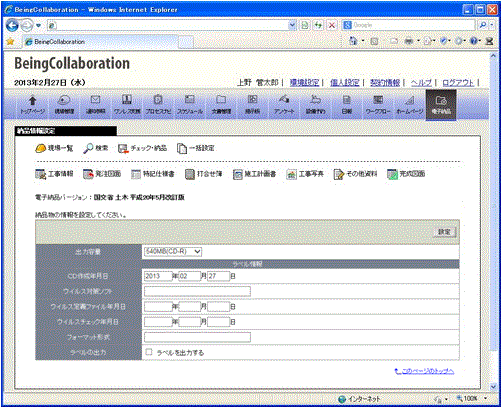Viewport: 502px width, 408px height.
Task: Open the ワークフロー navigation icon
Action: (378, 105)
